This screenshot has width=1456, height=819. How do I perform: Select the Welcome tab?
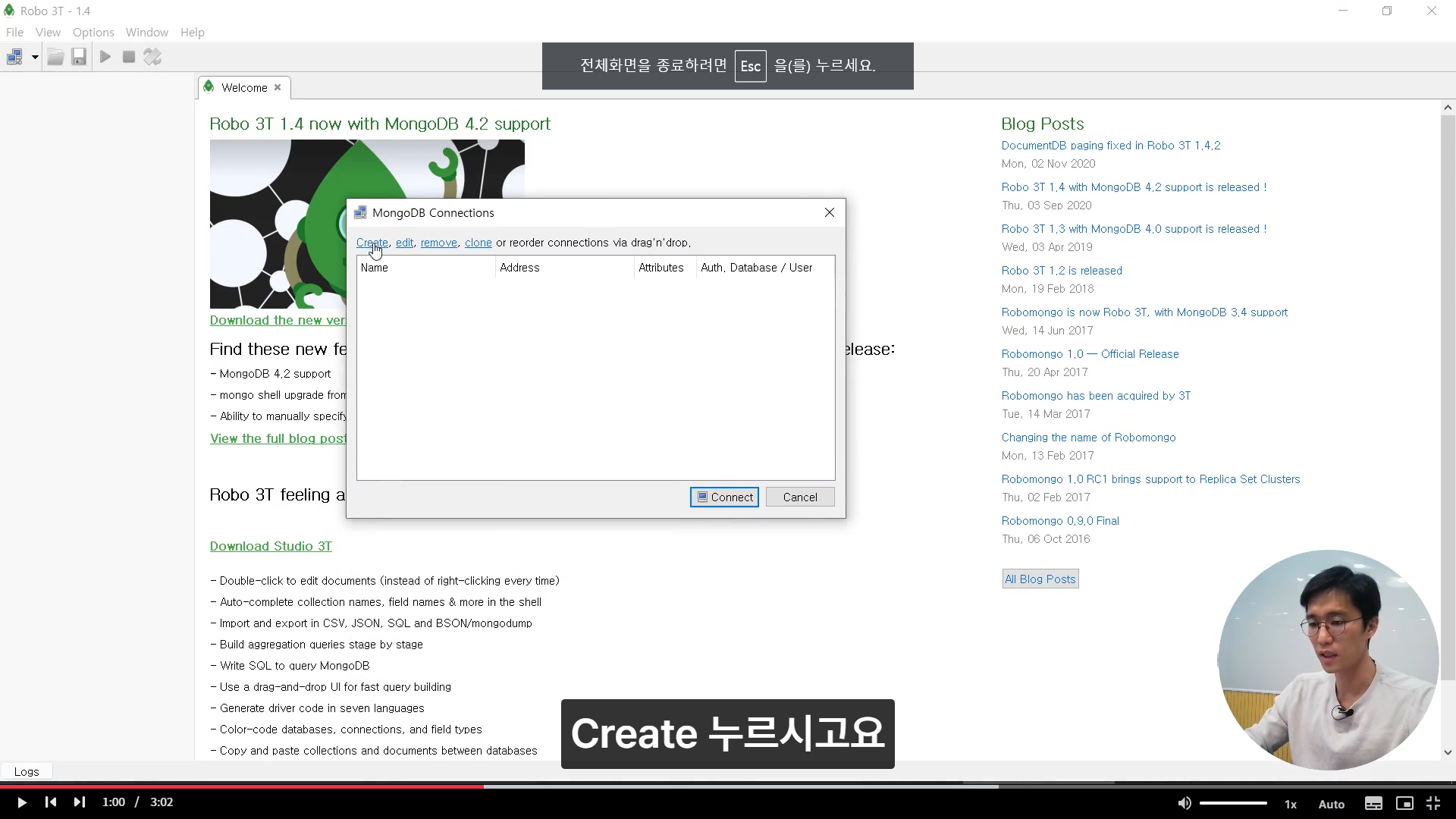(244, 87)
